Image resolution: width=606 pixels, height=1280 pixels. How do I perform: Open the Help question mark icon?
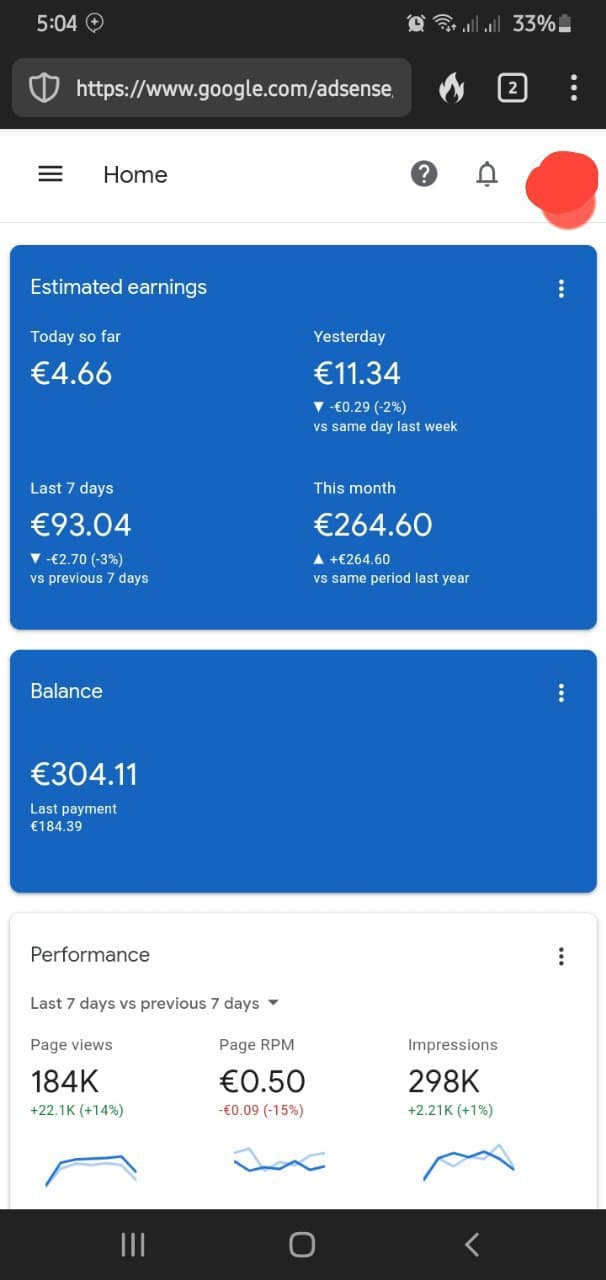424,174
